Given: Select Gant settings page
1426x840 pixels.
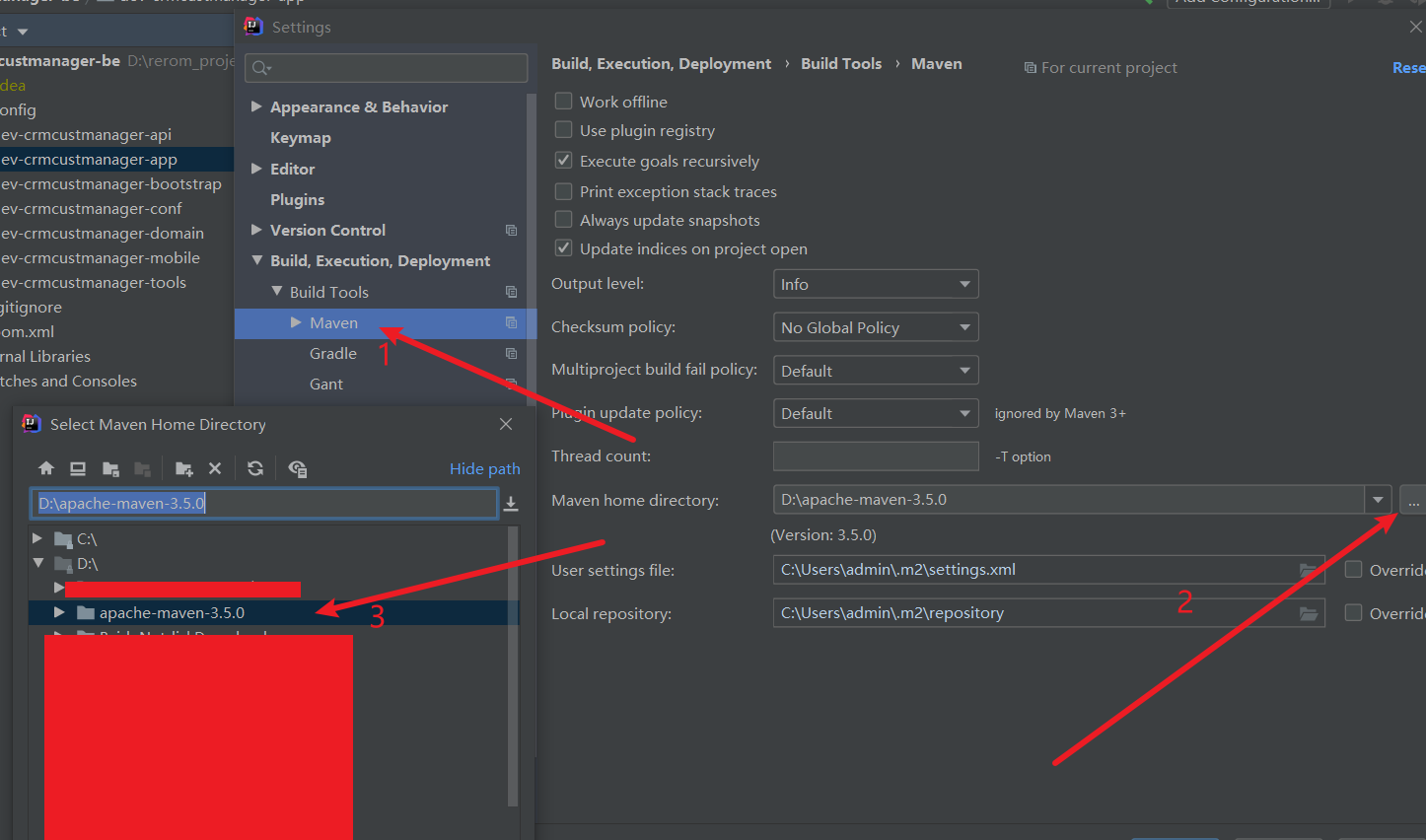Looking at the screenshot, I should (326, 384).
